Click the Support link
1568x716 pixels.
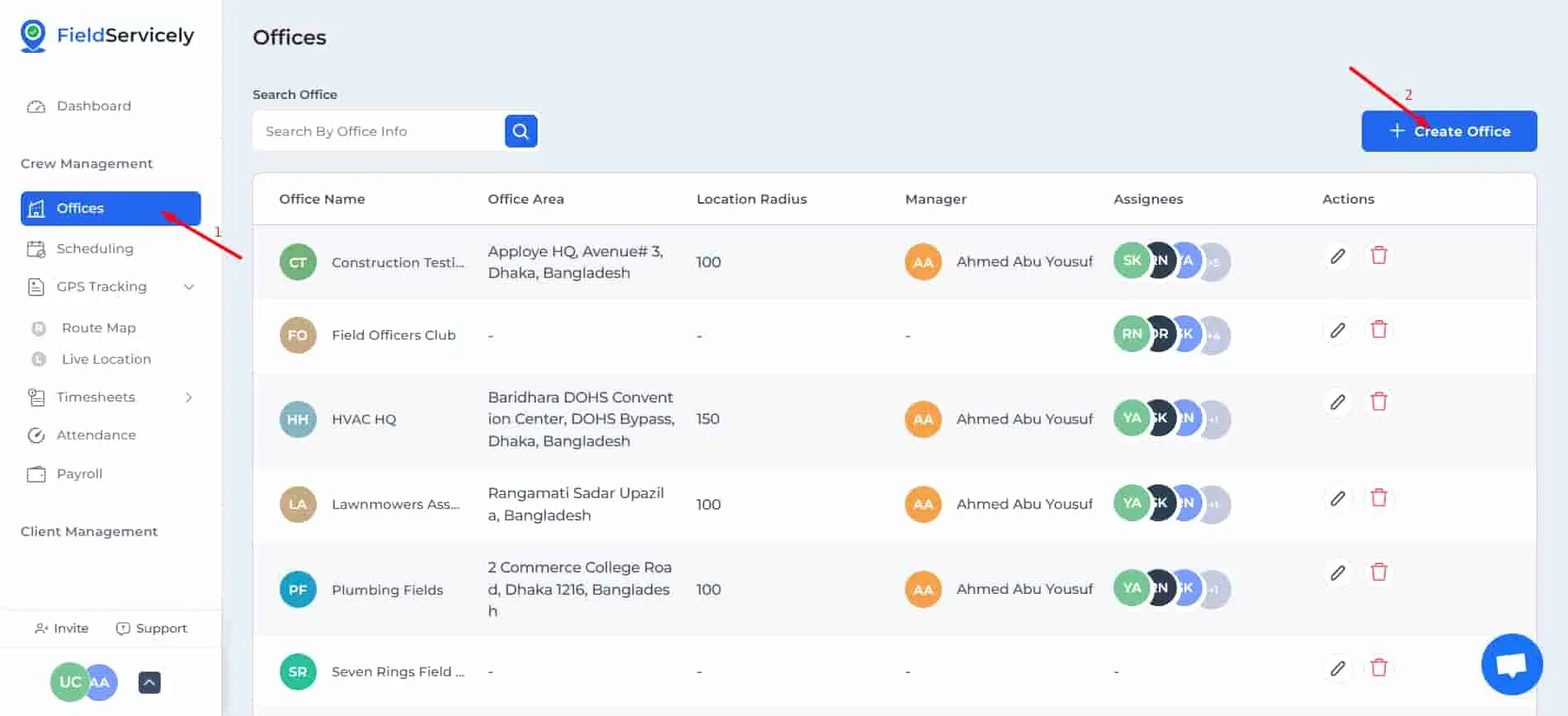(x=152, y=629)
